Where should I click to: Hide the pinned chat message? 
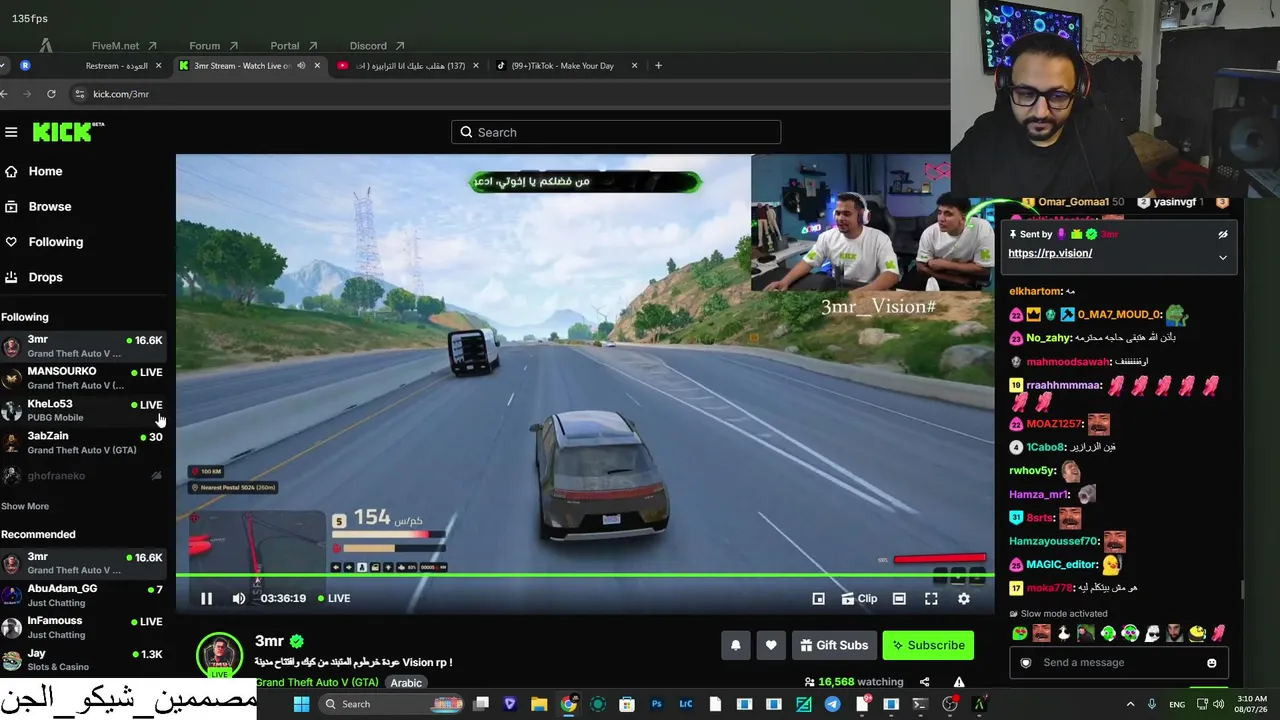1222,234
